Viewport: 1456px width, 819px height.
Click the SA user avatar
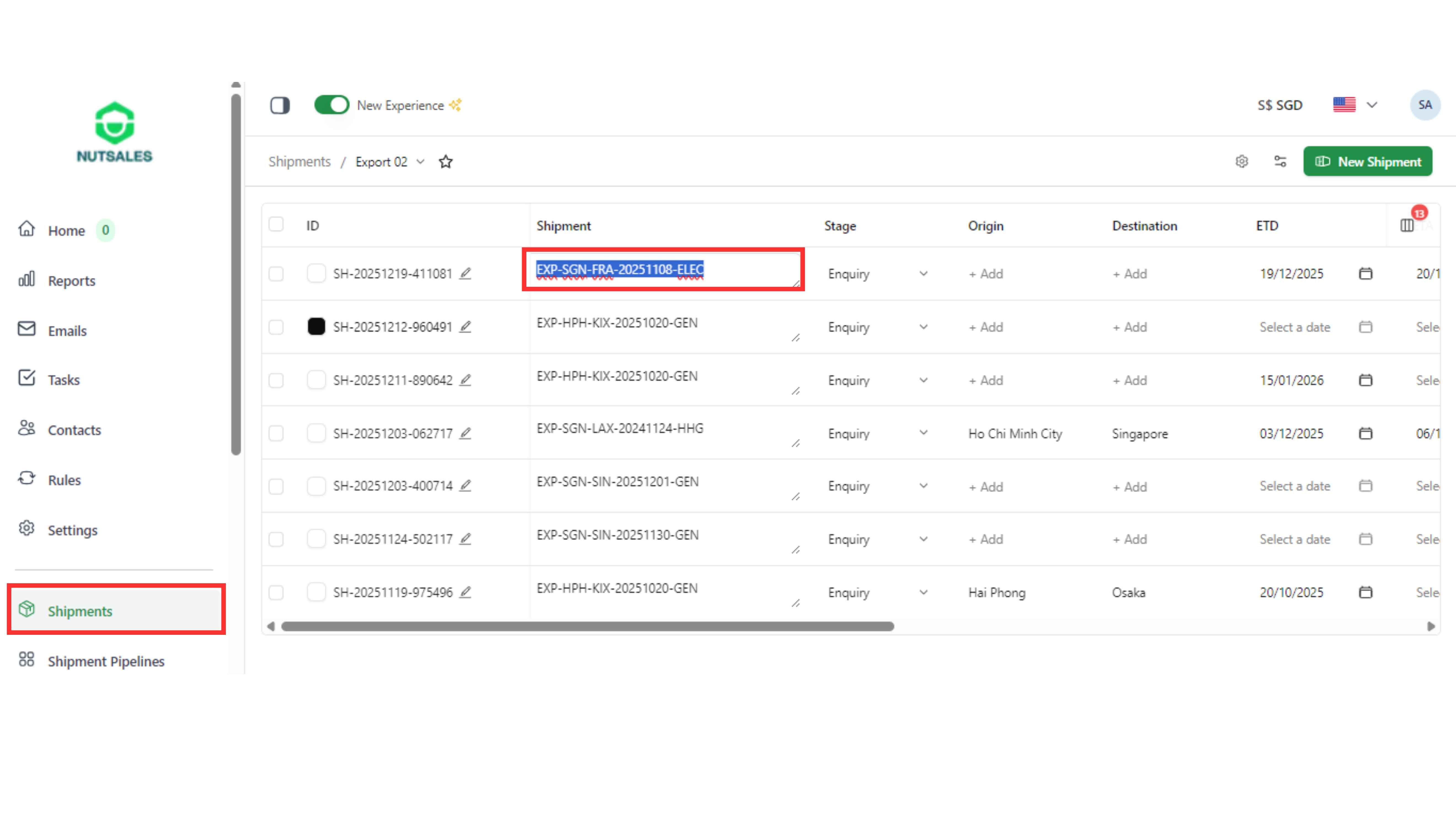[x=1424, y=105]
